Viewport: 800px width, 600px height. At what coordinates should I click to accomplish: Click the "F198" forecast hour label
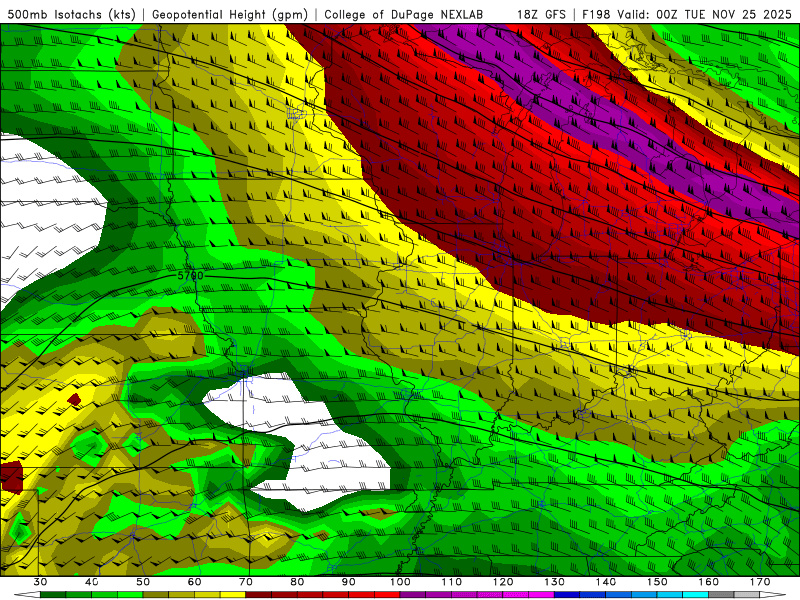596,14
